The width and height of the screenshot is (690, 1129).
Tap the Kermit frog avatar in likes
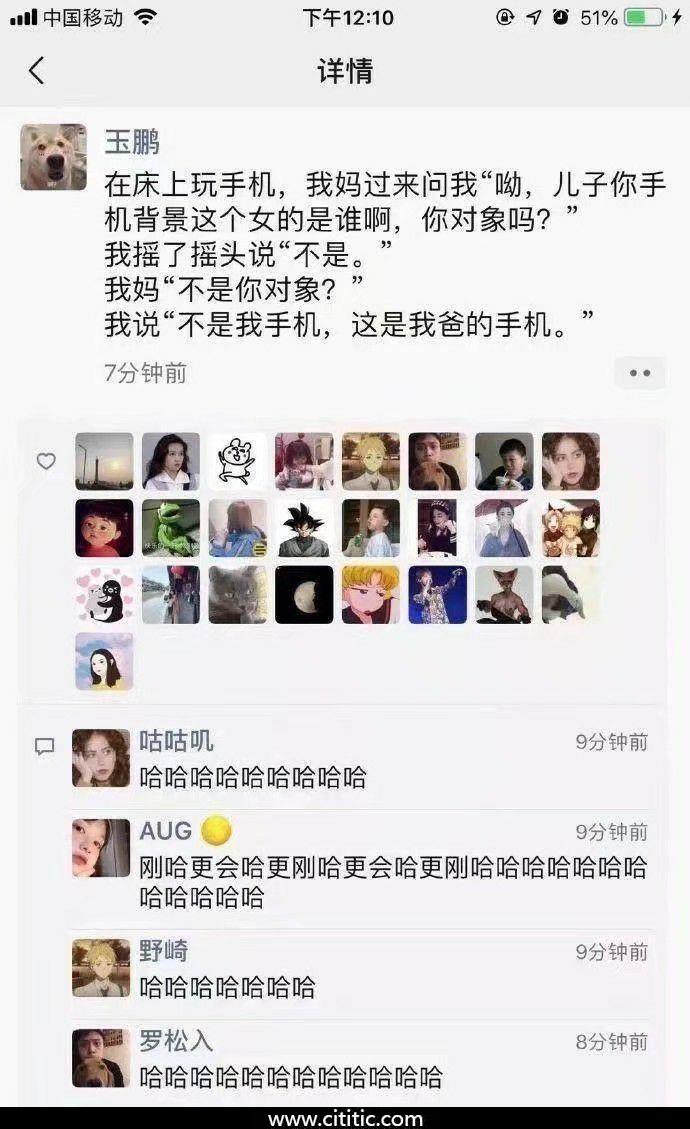[x=171, y=528]
